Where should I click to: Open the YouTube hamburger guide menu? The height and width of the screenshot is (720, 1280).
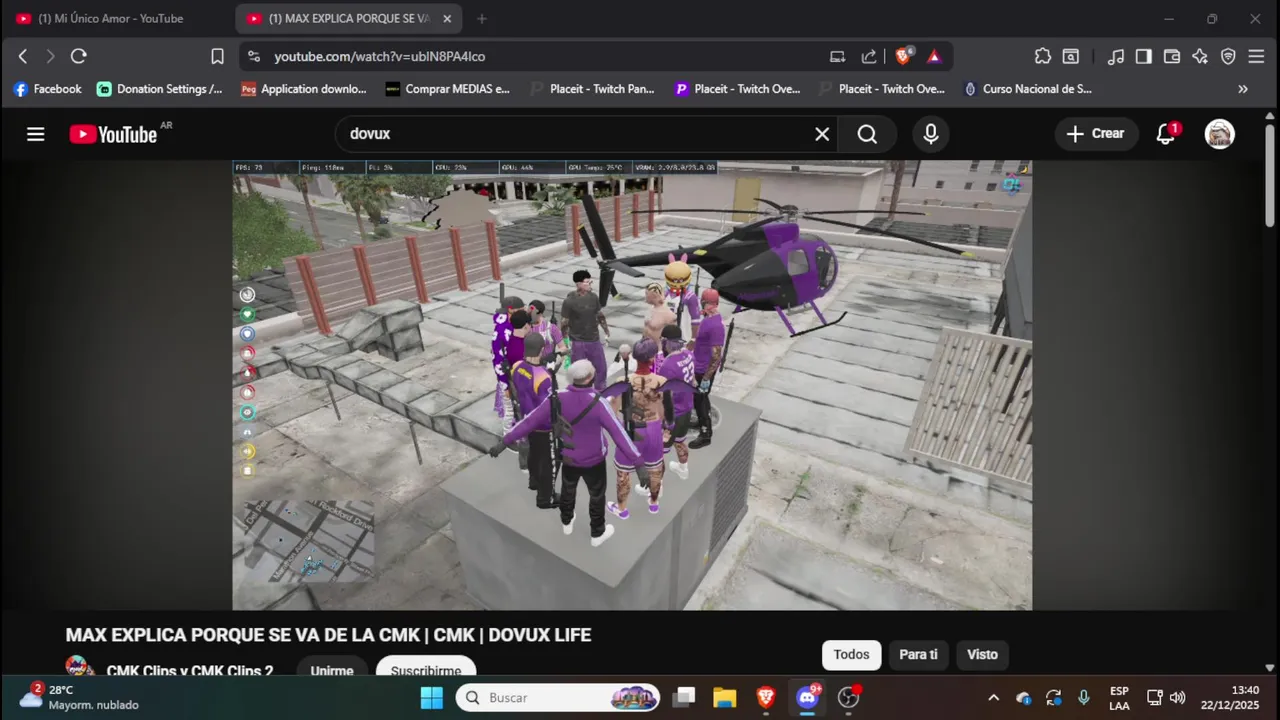[36, 134]
